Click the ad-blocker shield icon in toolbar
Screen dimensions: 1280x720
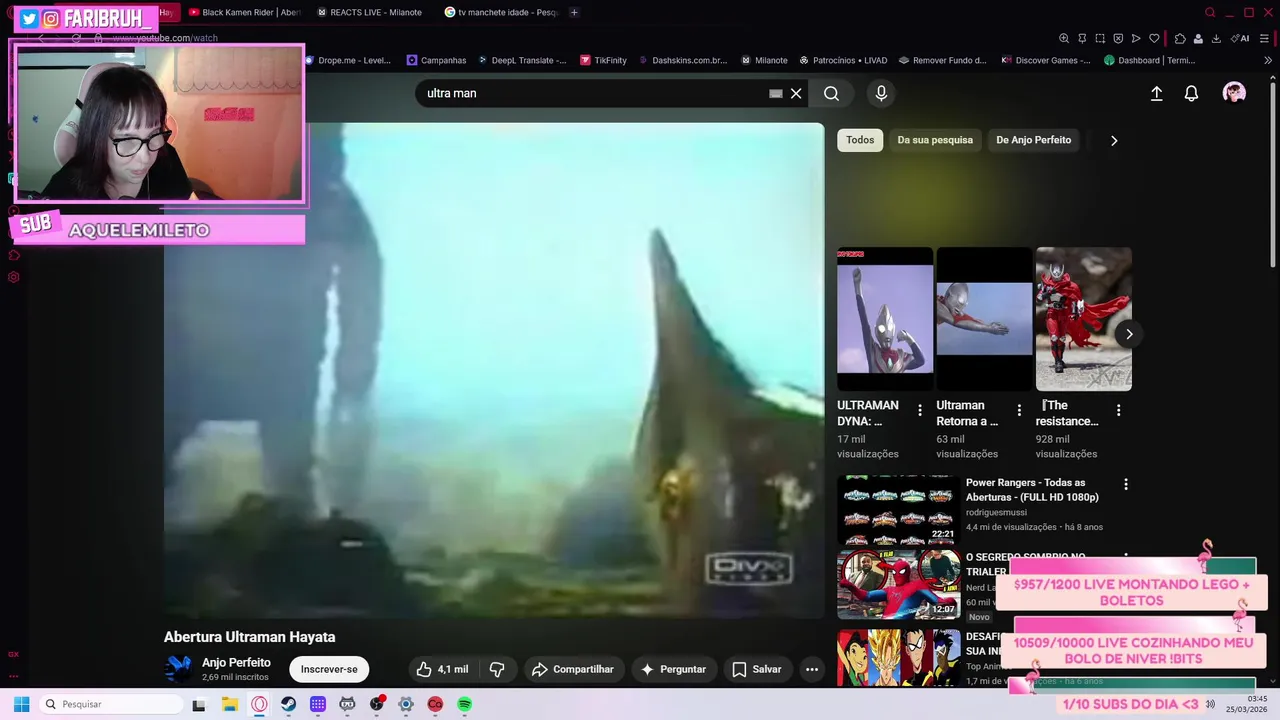pos(1118,38)
